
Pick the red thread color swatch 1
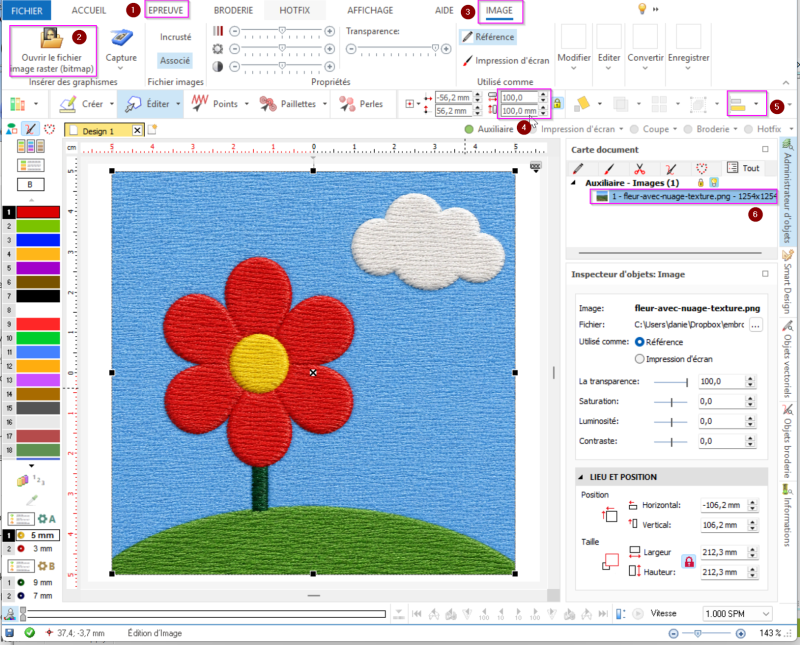point(38,212)
